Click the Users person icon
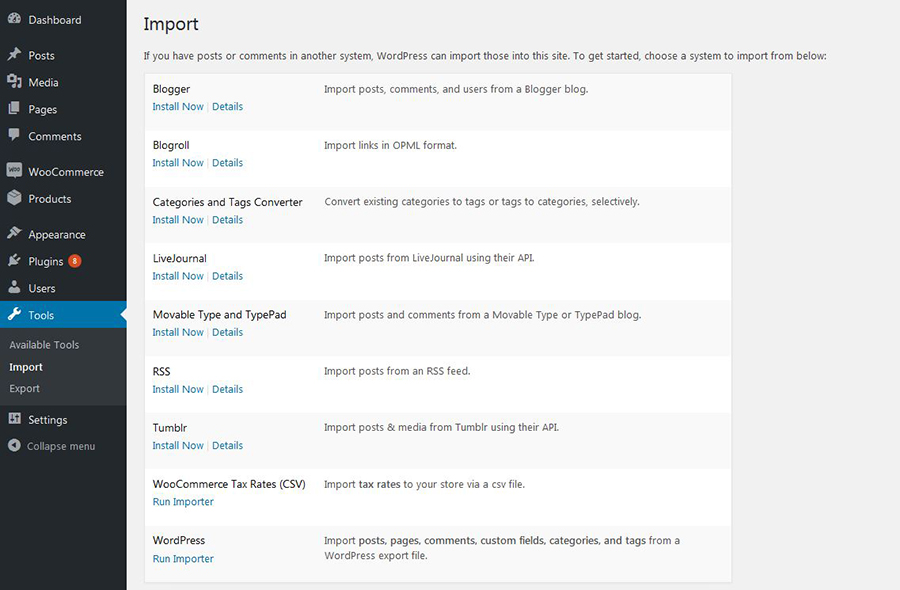Viewport: 900px width, 590px height. point(14,287)
